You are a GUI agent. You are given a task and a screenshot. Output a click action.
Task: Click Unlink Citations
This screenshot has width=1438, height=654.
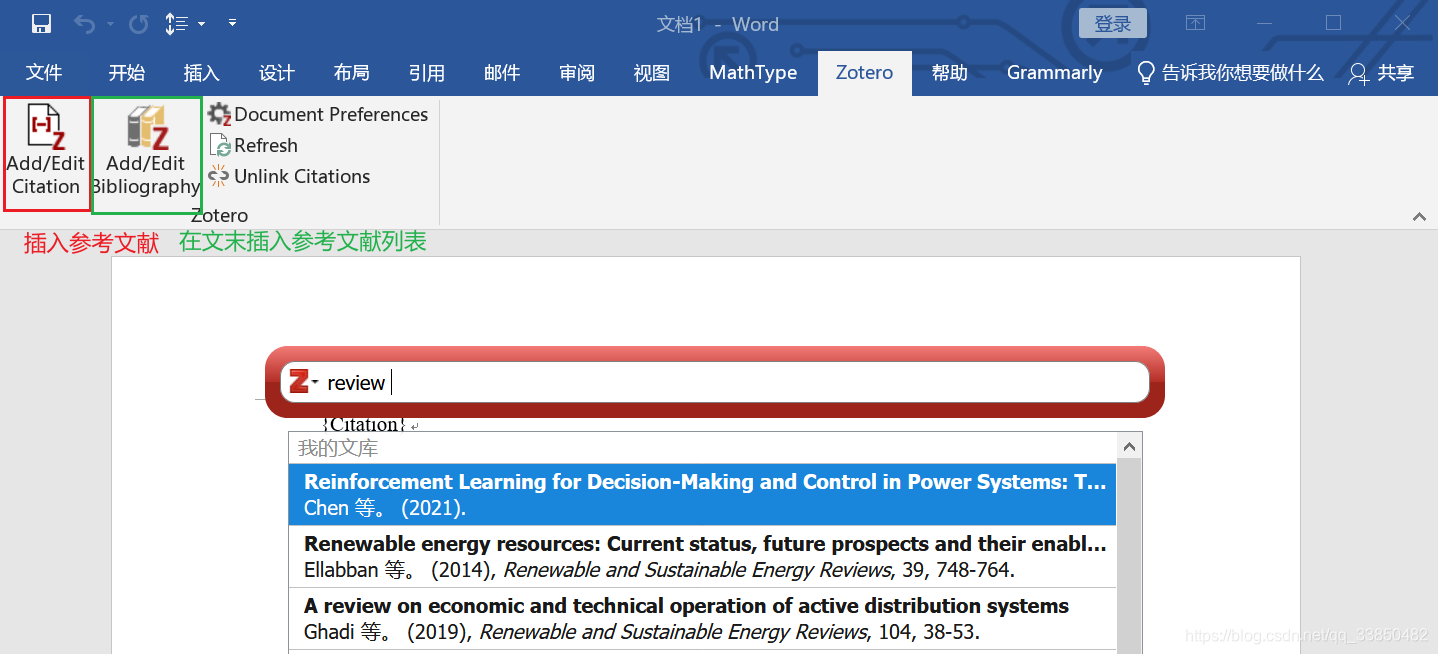click(x=289, y=176)
